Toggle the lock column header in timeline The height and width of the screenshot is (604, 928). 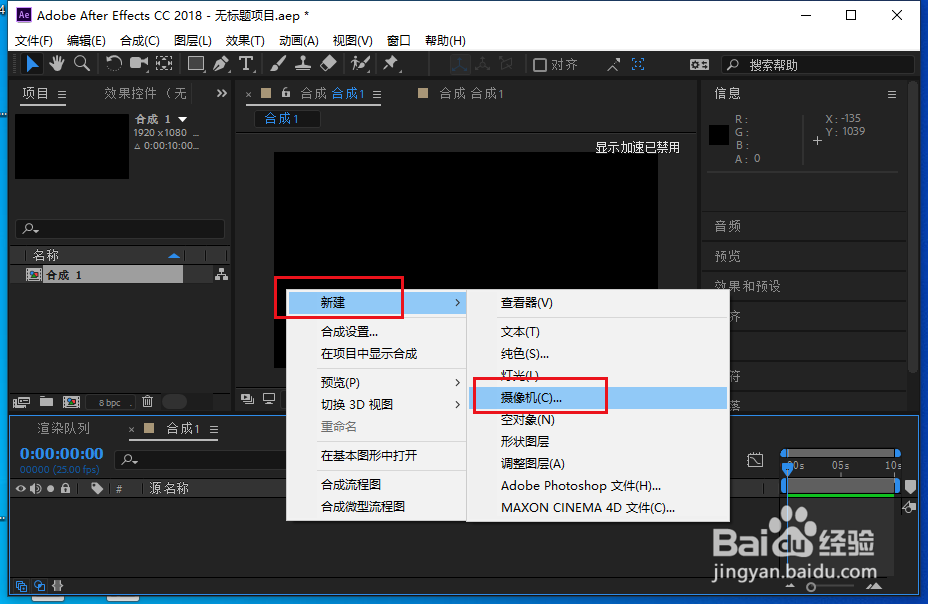[66, 489]
